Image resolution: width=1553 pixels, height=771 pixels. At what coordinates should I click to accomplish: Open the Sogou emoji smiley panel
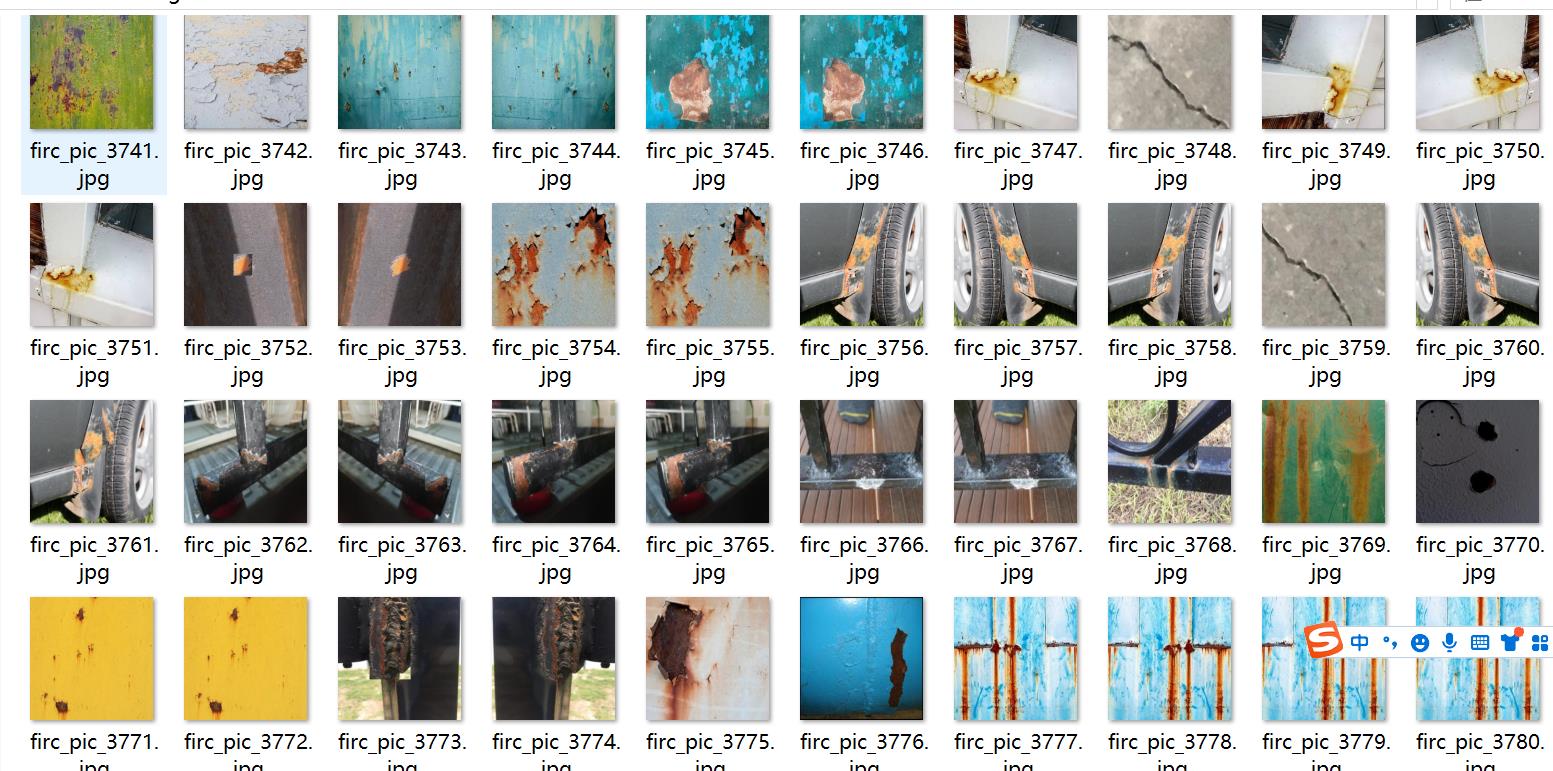(1419, 643)
